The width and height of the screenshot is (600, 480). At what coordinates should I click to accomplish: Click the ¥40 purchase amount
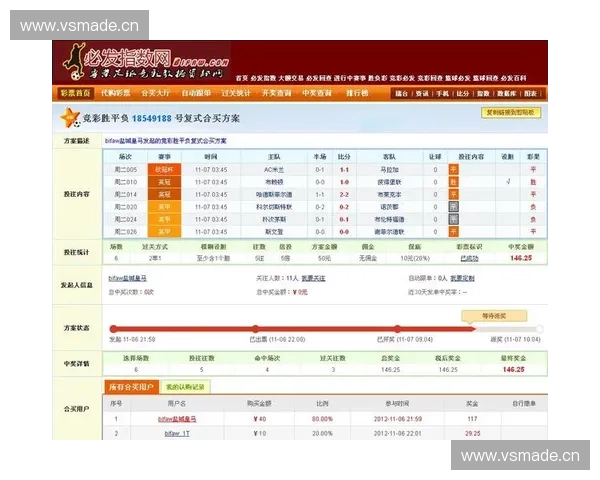[260, 419]
